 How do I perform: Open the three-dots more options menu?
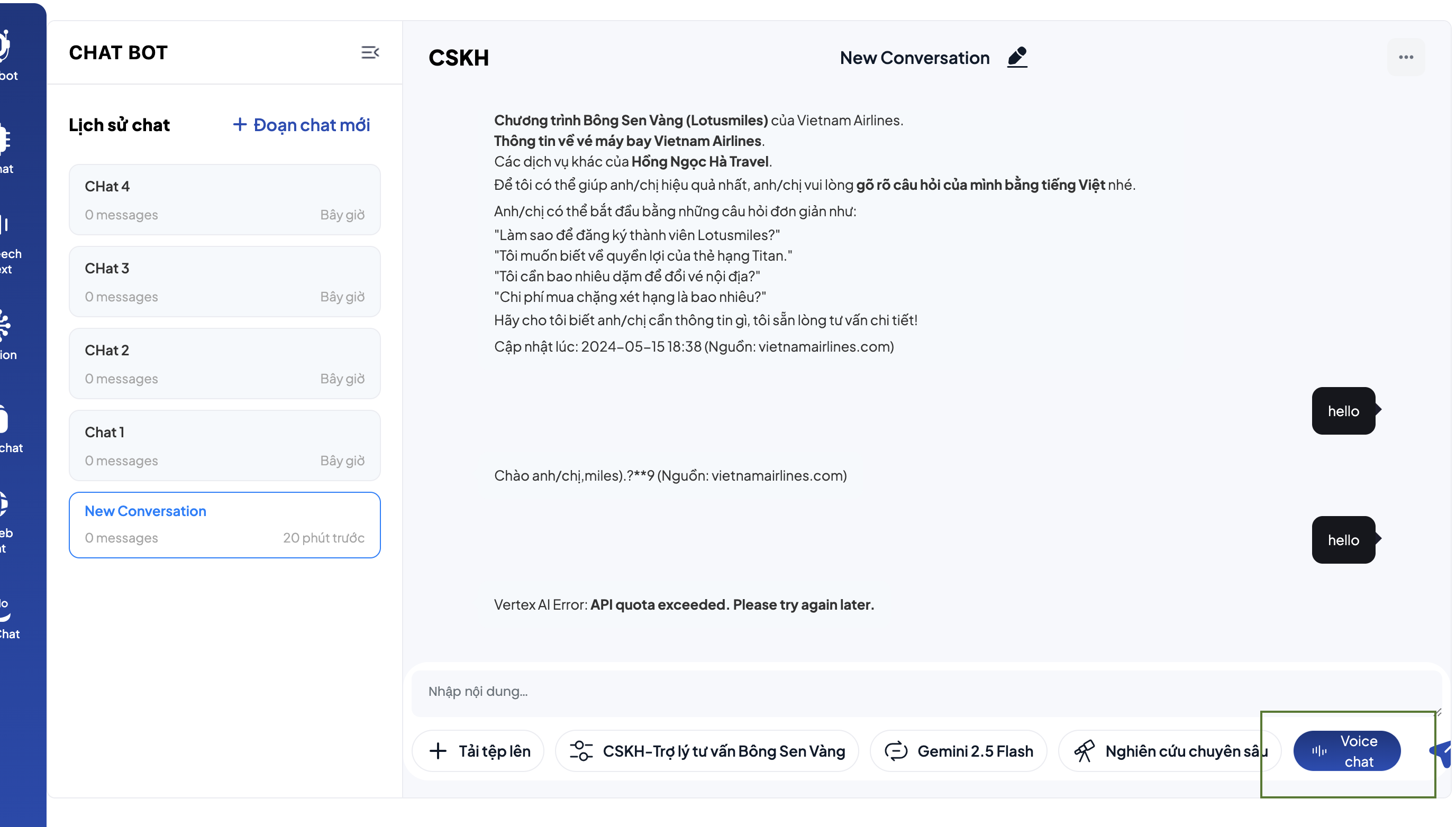point(1405,57)
